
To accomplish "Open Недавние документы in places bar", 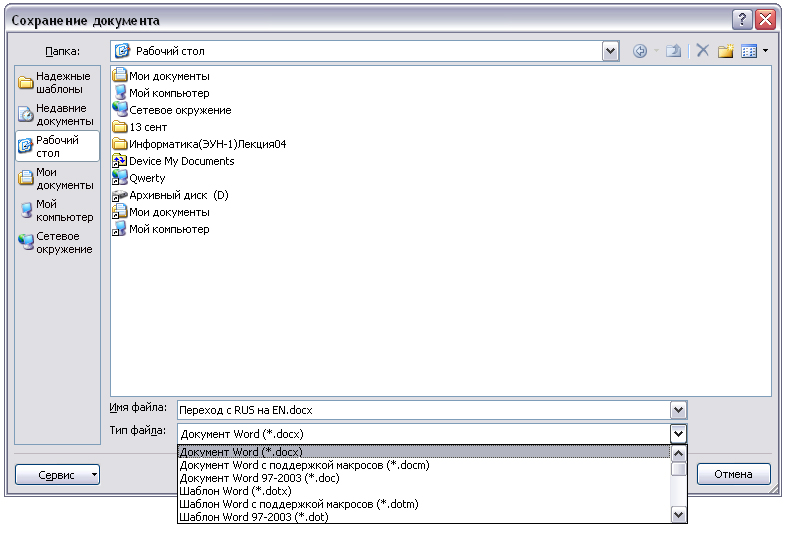I will tap(57, 114).
